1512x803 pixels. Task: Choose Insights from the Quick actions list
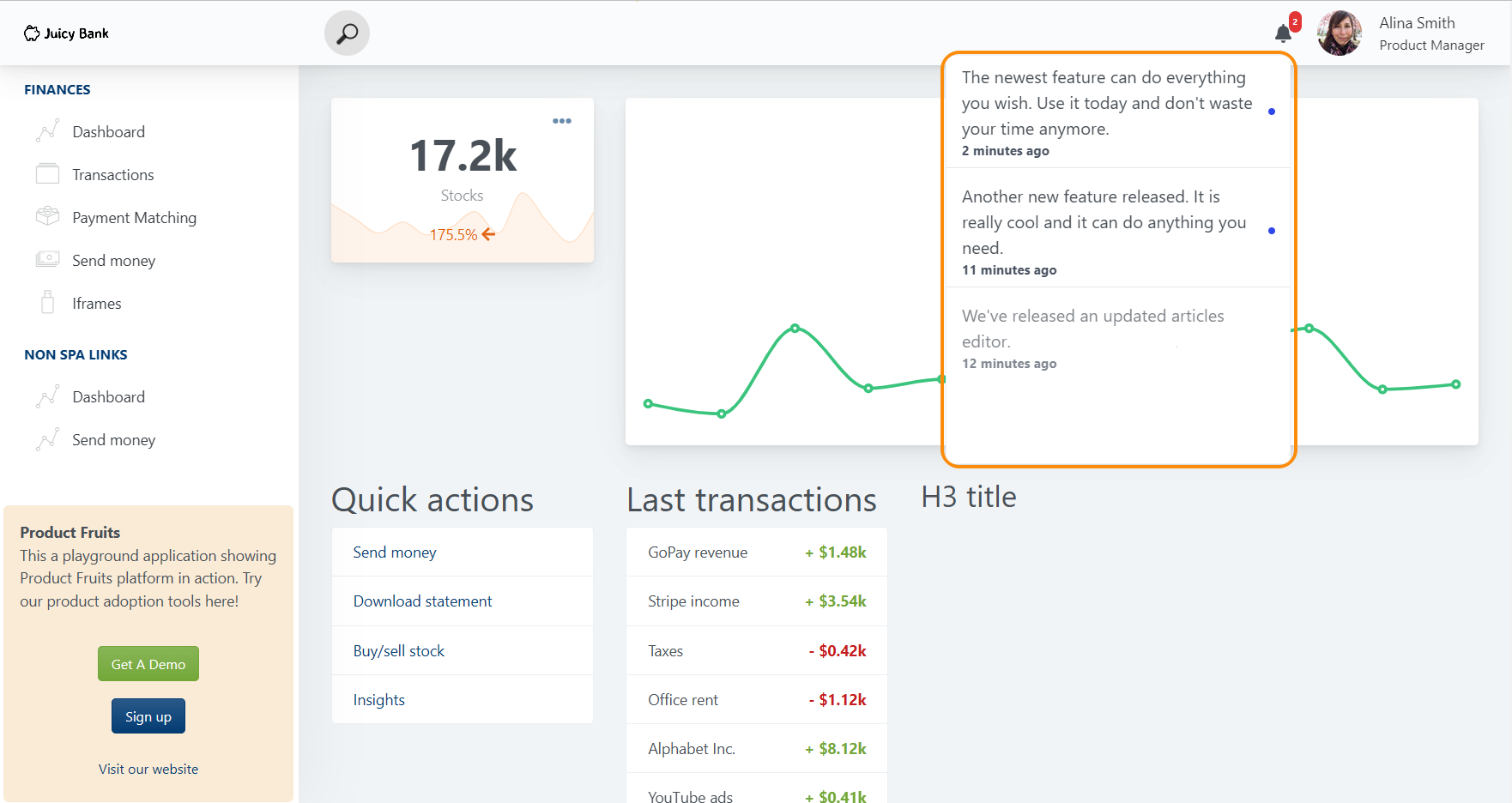(378, 699)
